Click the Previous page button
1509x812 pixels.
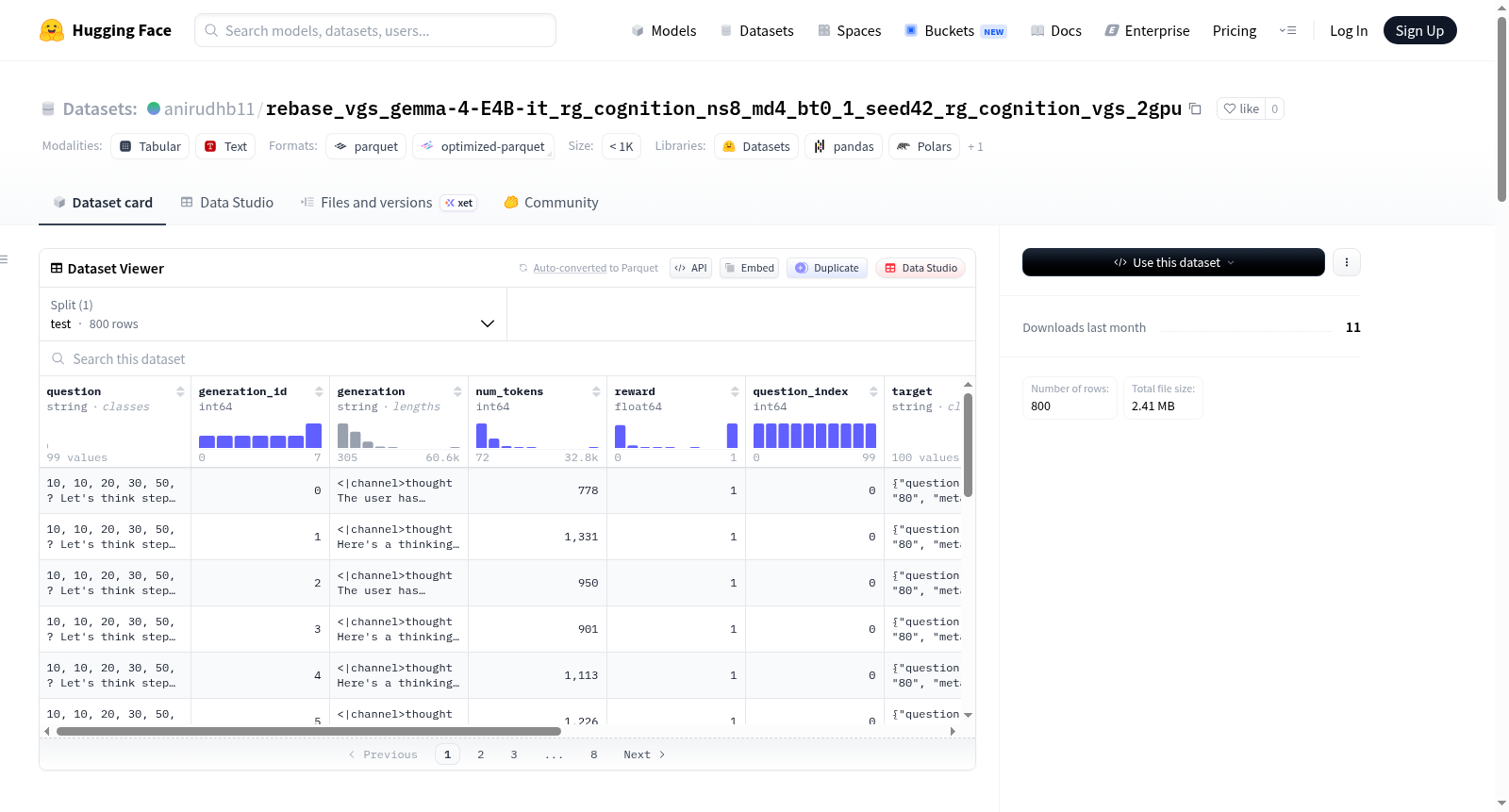383,754
